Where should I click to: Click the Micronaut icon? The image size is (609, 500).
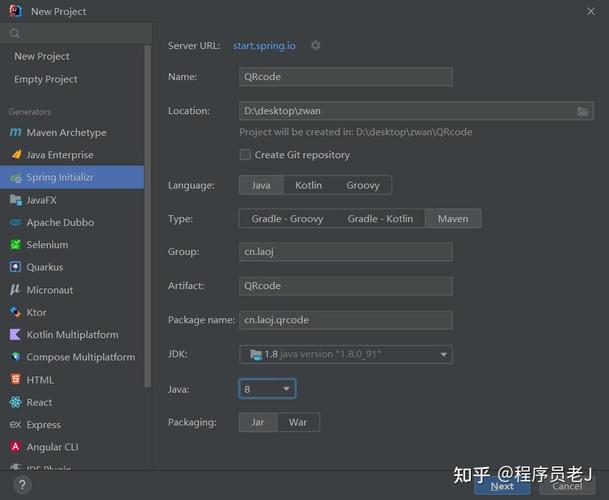(15, 289)
